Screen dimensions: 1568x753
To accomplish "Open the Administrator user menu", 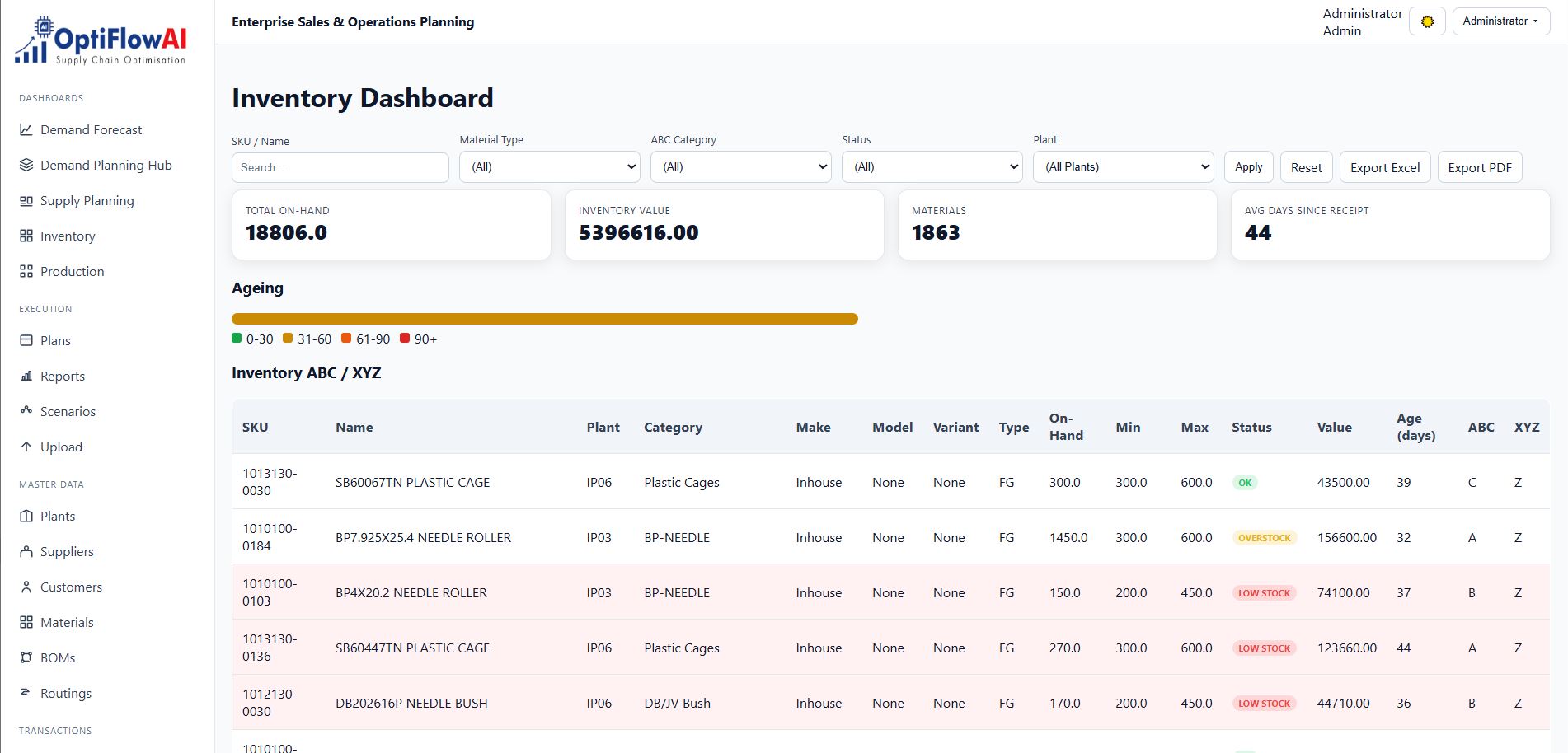I will (1500, 21).
